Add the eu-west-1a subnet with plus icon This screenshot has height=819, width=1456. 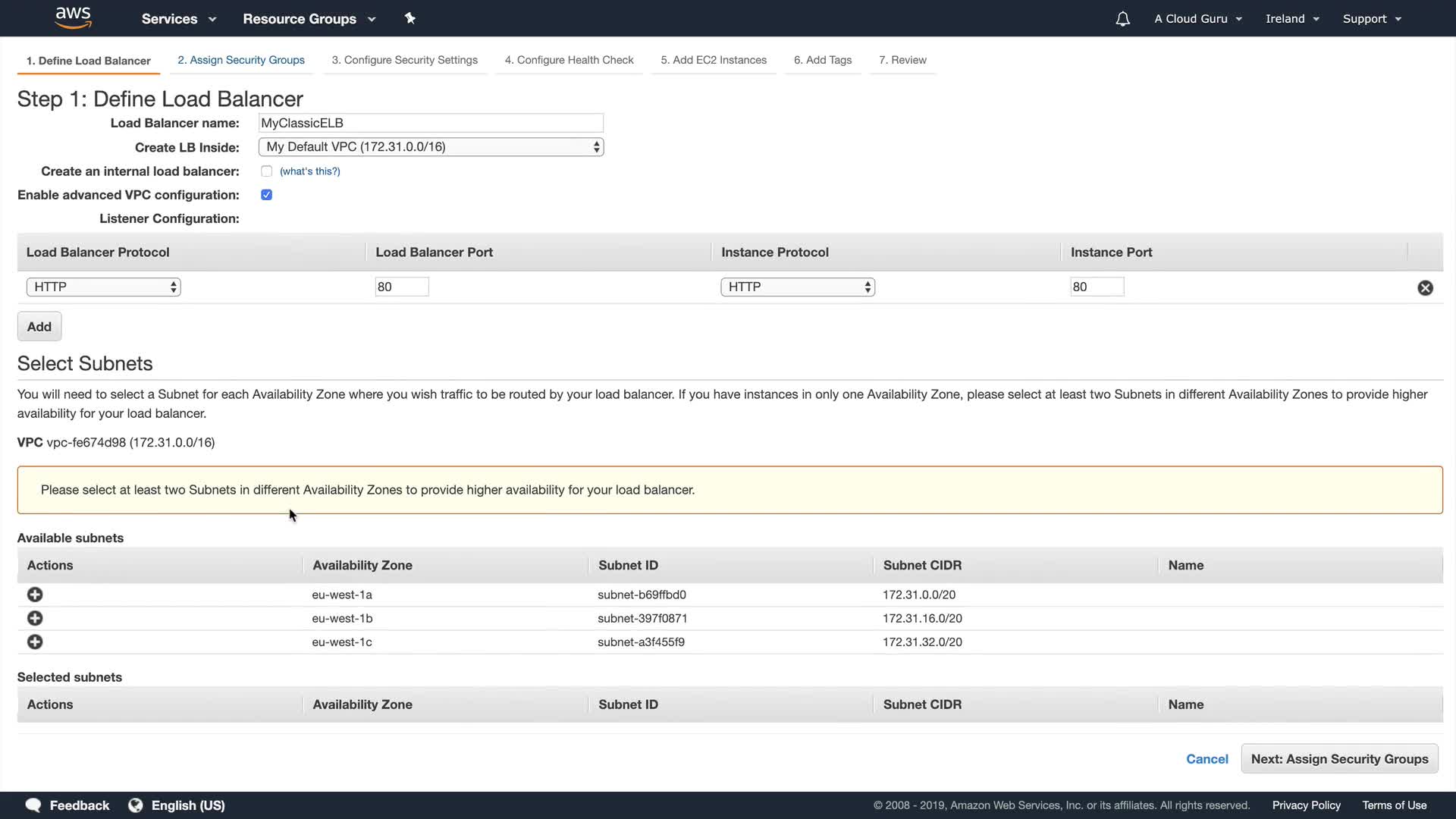point(35,595)
